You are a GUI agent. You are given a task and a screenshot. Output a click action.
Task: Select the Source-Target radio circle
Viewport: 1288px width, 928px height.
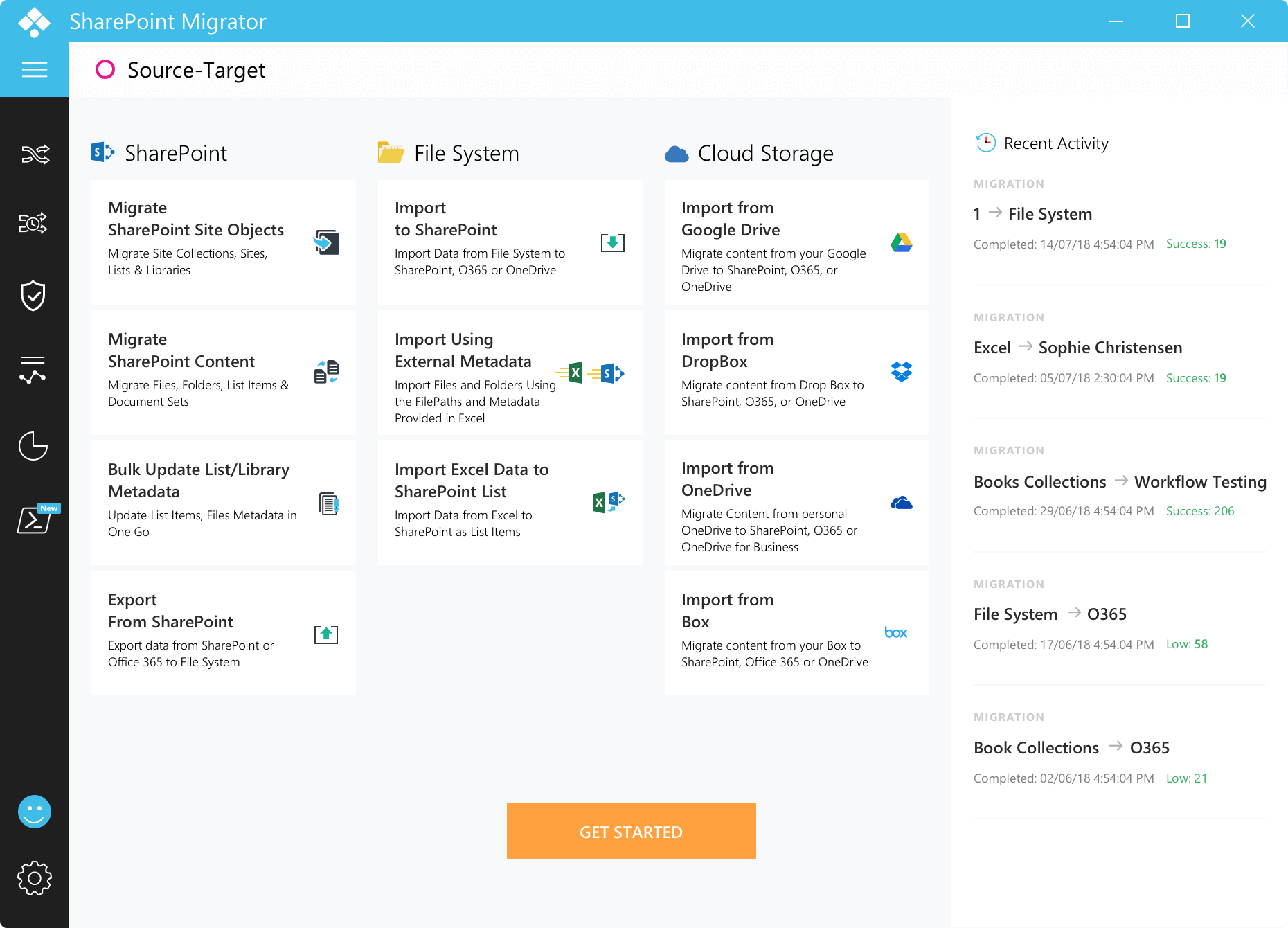105,69
